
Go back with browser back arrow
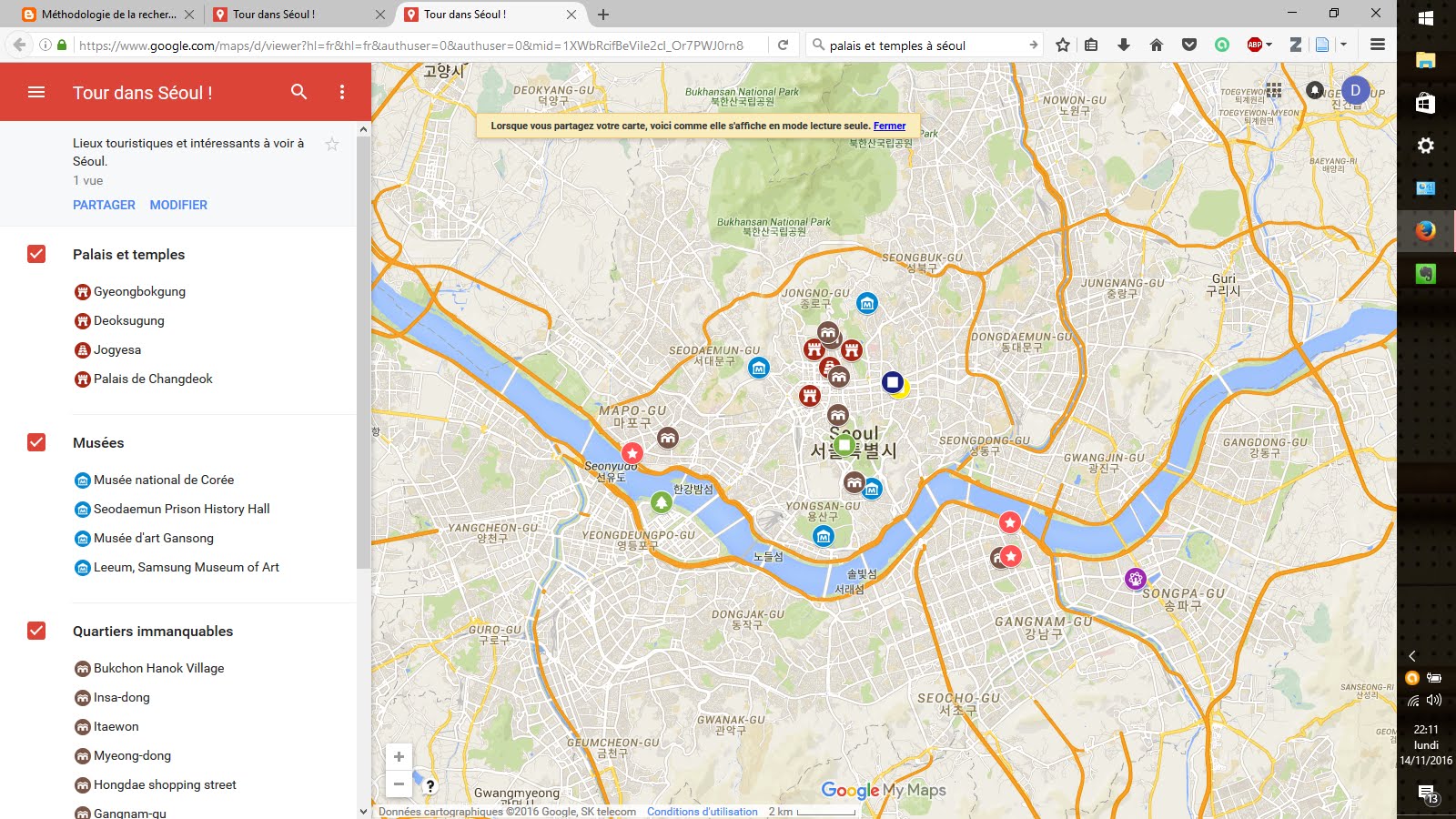pyautogui.click(x=20, y=45)
